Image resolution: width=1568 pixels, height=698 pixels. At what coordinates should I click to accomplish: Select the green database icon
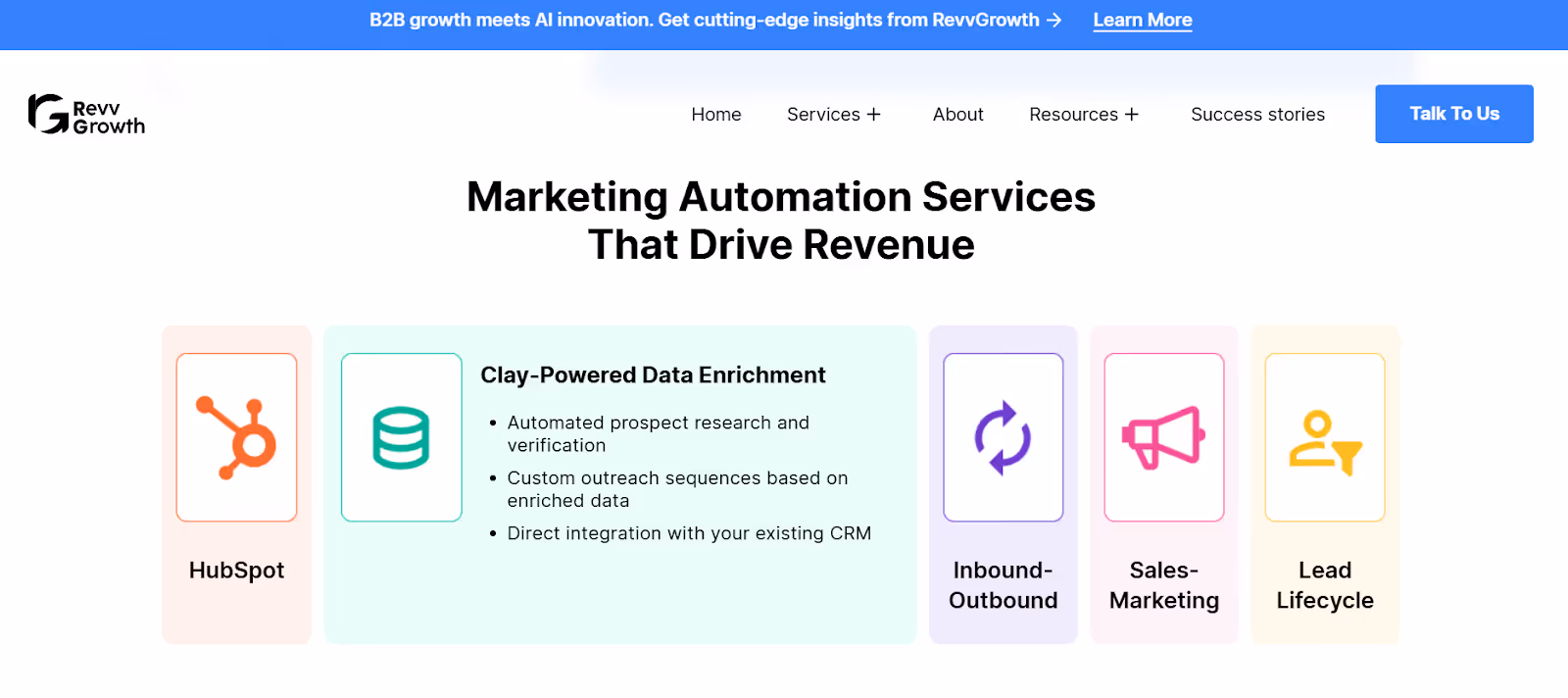click(401, 437)
